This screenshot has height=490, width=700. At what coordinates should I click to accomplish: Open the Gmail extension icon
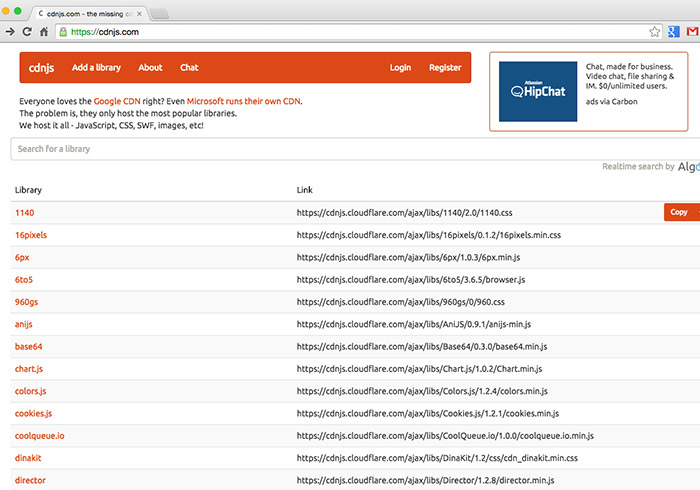[692, 32]
